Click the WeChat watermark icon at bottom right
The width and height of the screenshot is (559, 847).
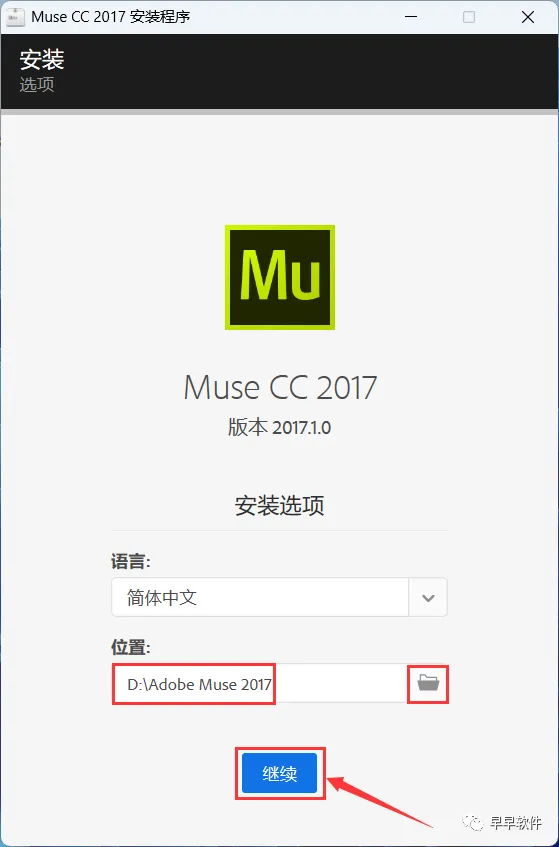tap(473, 823)
